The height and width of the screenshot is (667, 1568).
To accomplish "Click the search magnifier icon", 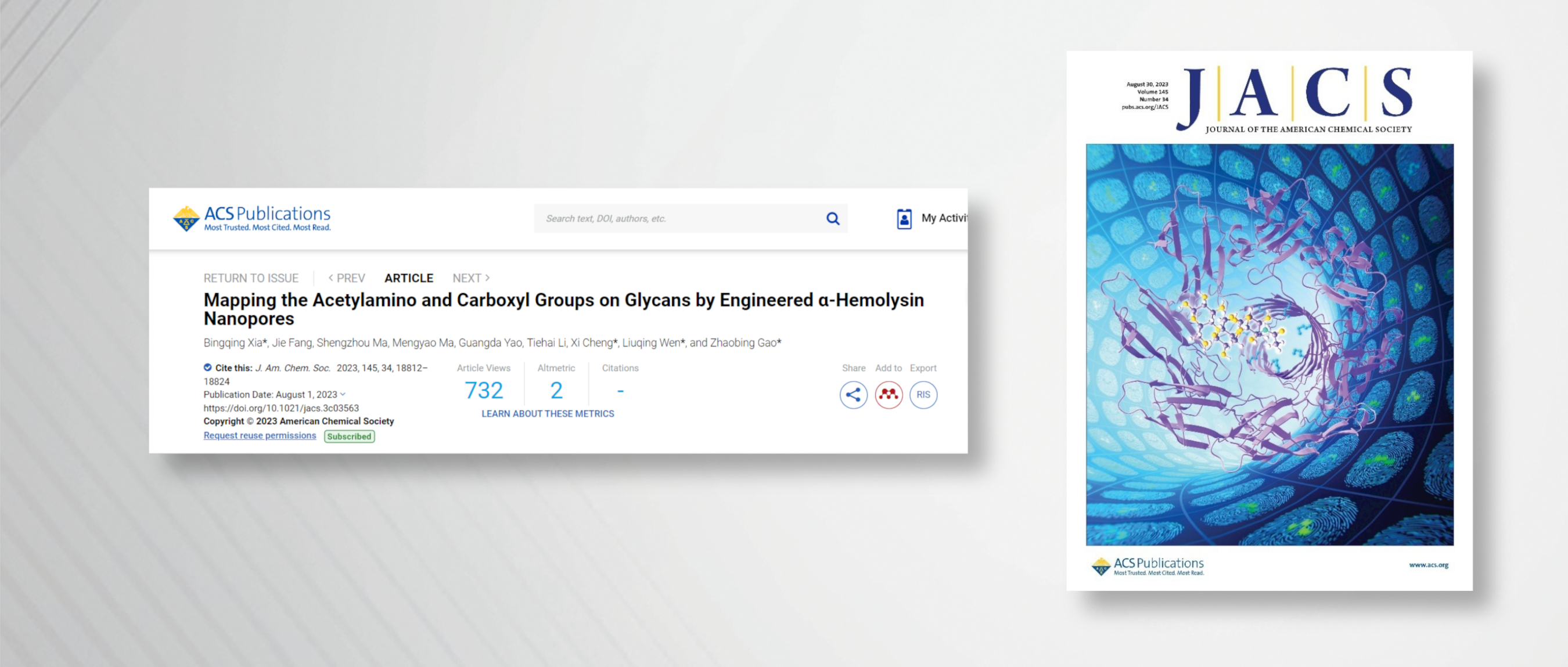I will pyautogui.click(x=833, y=218).
